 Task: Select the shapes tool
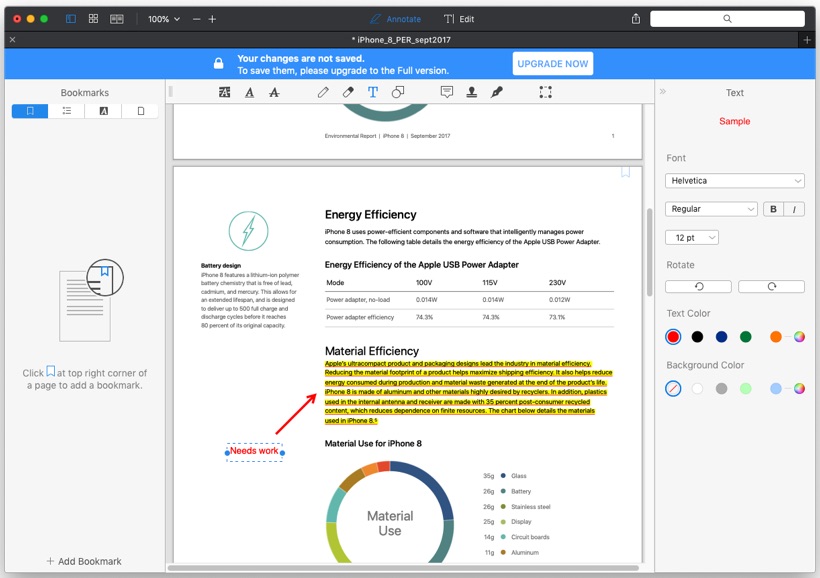(x=397, y=93)
